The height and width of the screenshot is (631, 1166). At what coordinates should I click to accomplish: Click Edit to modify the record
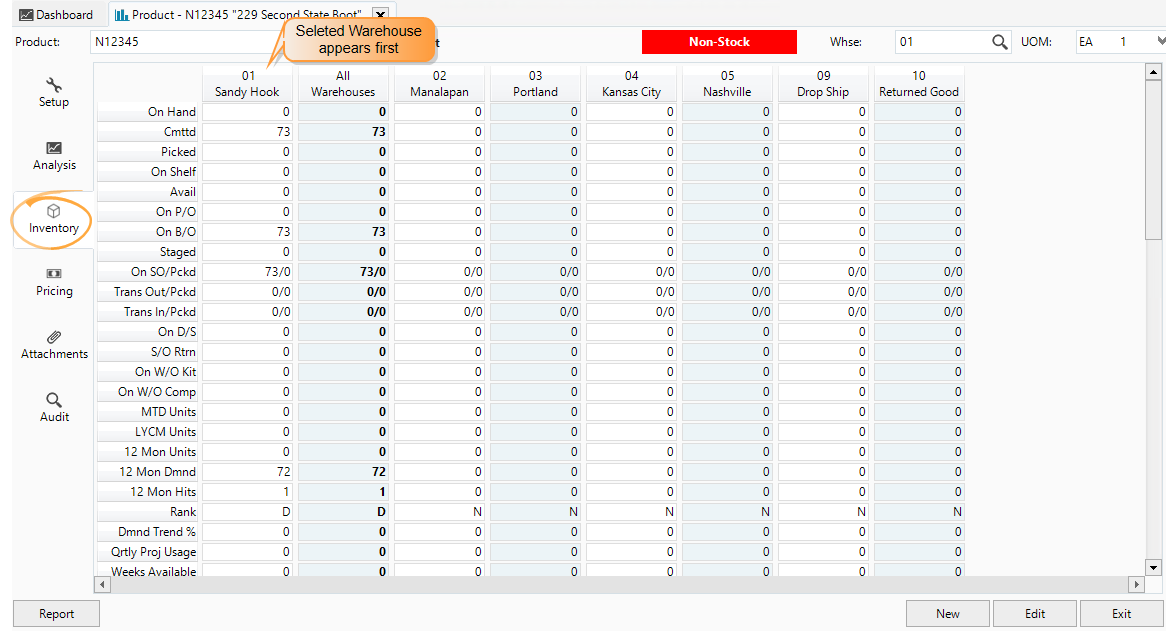point(1034,613)
